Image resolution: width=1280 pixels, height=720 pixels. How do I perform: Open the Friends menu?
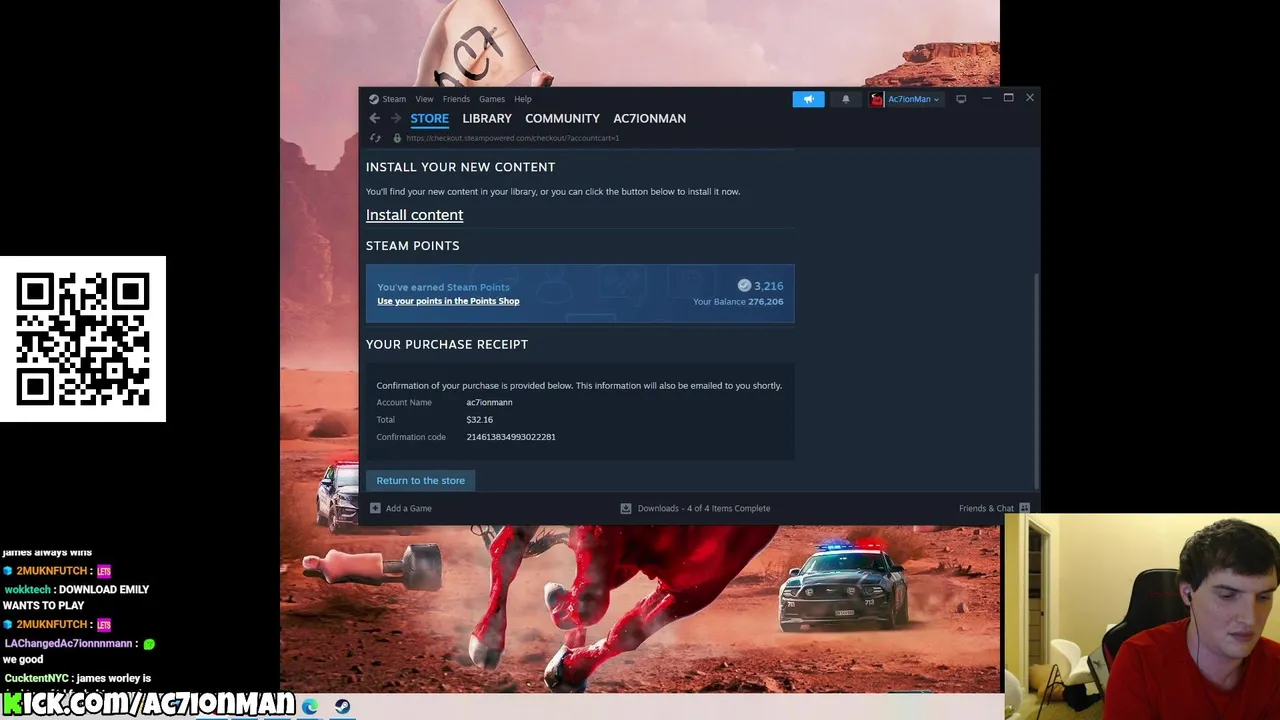(456, 99)
